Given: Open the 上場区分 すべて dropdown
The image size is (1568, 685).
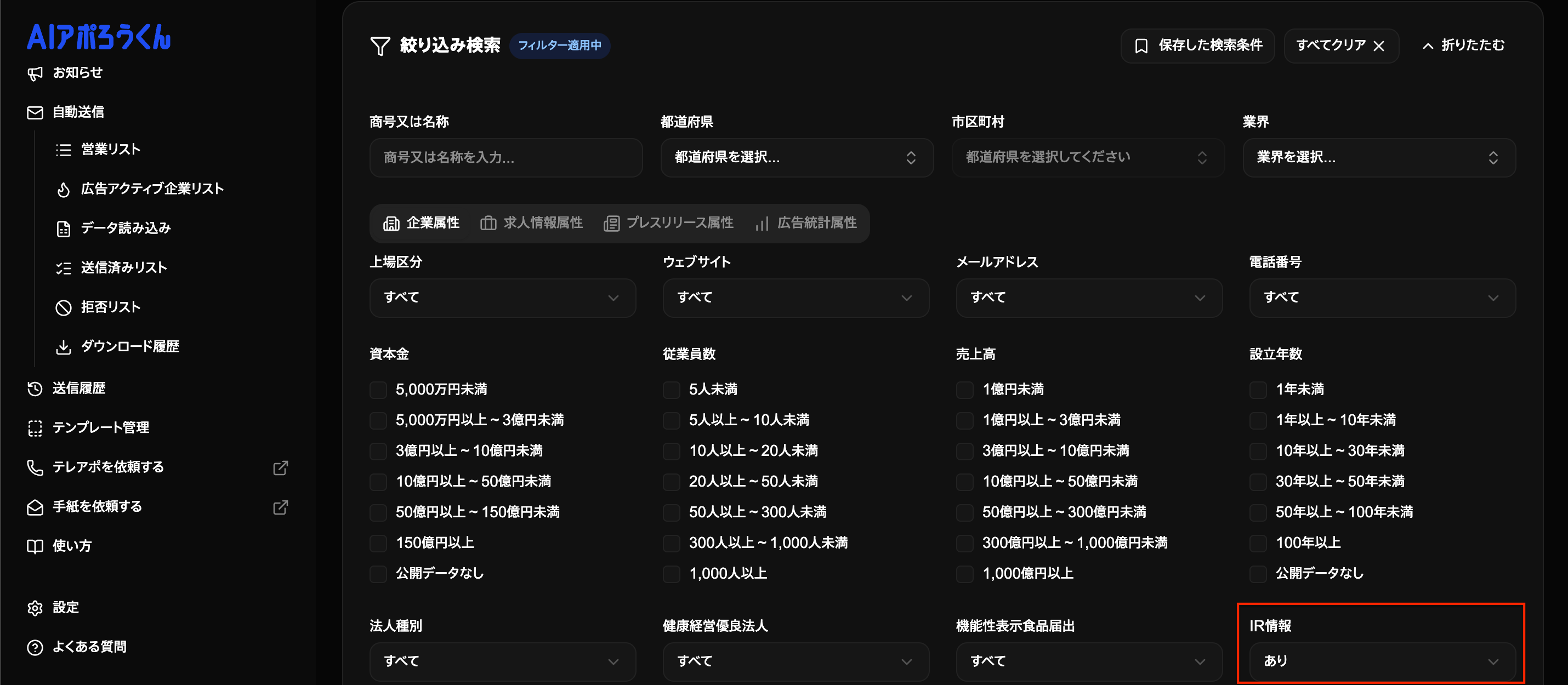Looking at the screenshot, I should coord(502,298).
